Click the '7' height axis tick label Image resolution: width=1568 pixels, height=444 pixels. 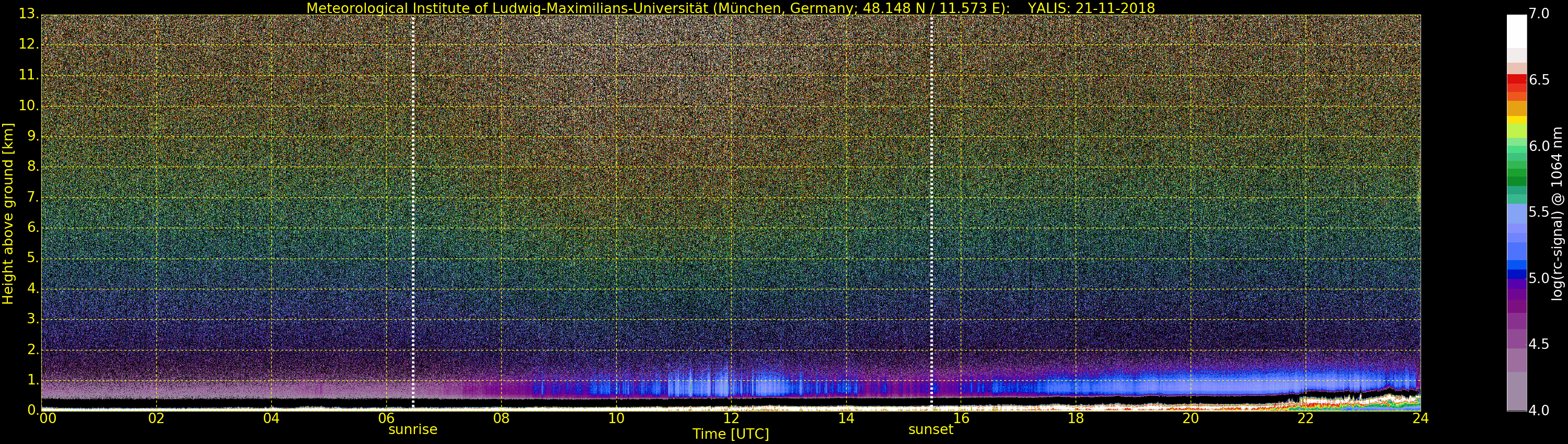[32, 197]
